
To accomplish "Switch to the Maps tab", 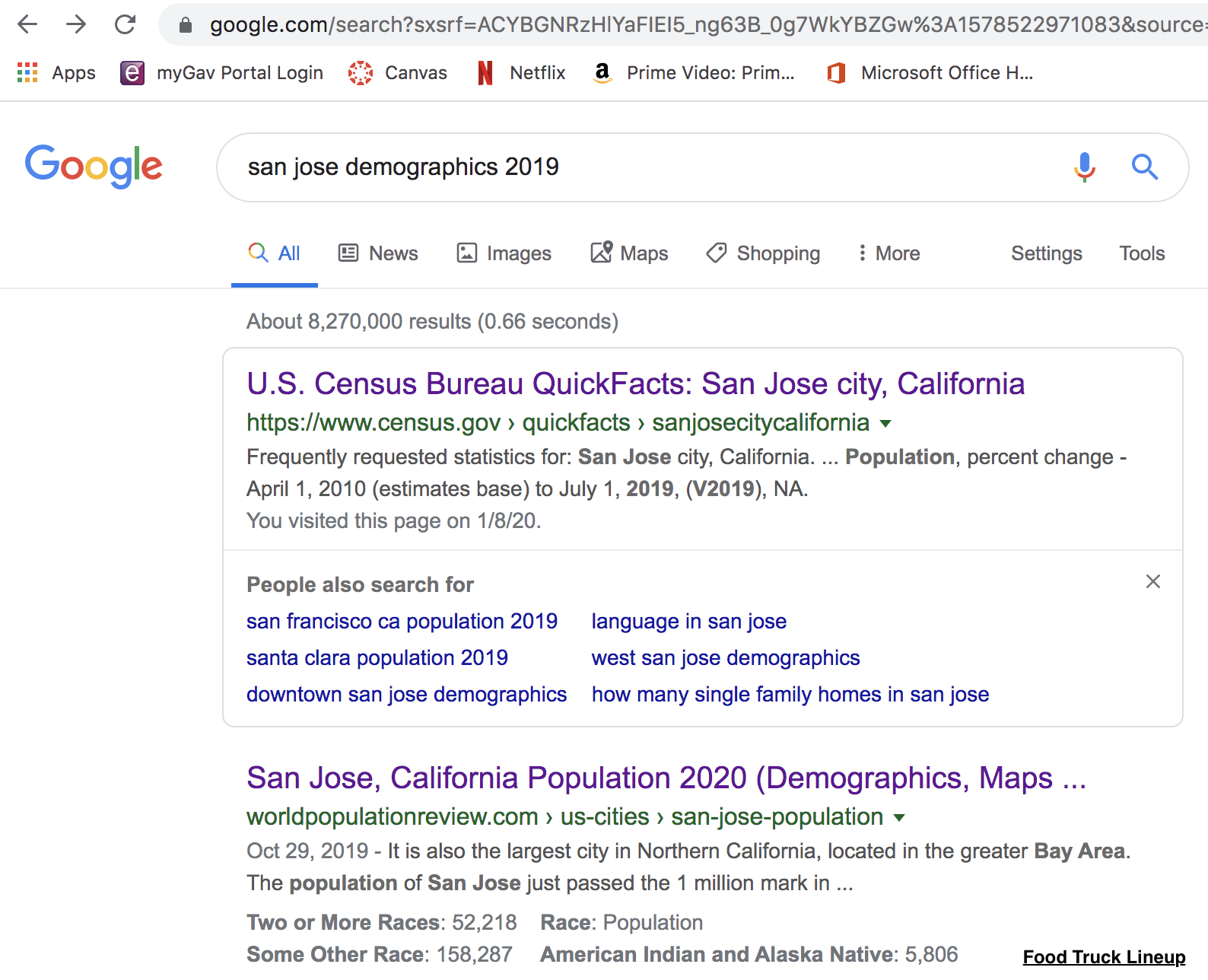I will tap(629, 253).
